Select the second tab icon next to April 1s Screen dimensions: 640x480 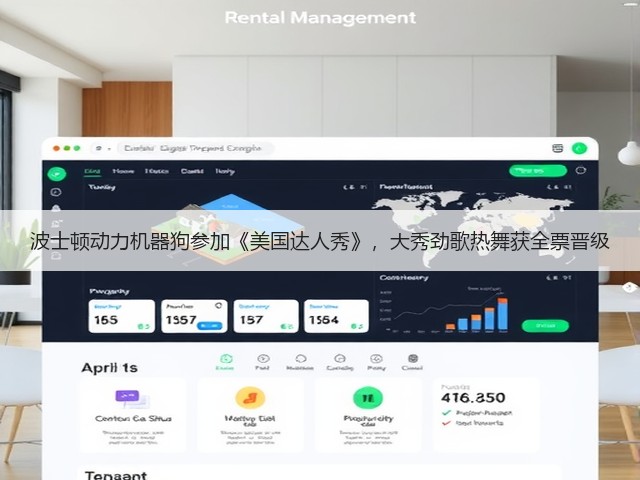tap(263, 359)
